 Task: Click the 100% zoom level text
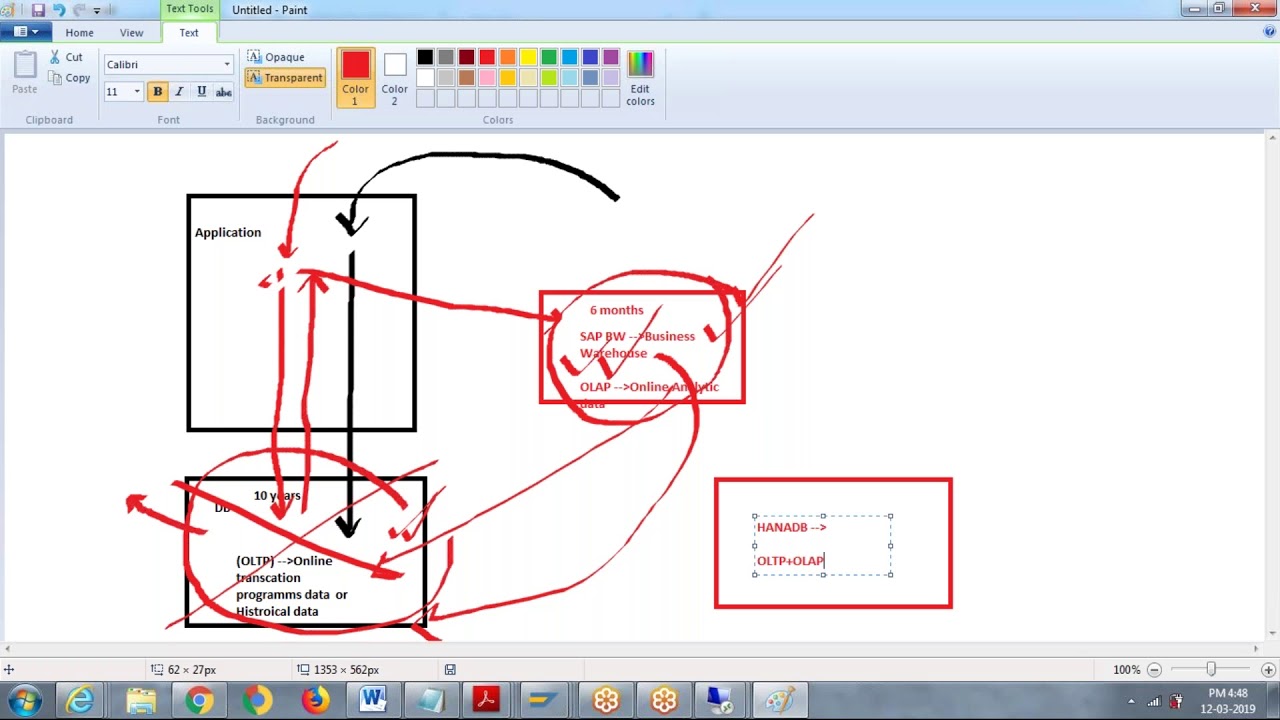[1126, 670]
